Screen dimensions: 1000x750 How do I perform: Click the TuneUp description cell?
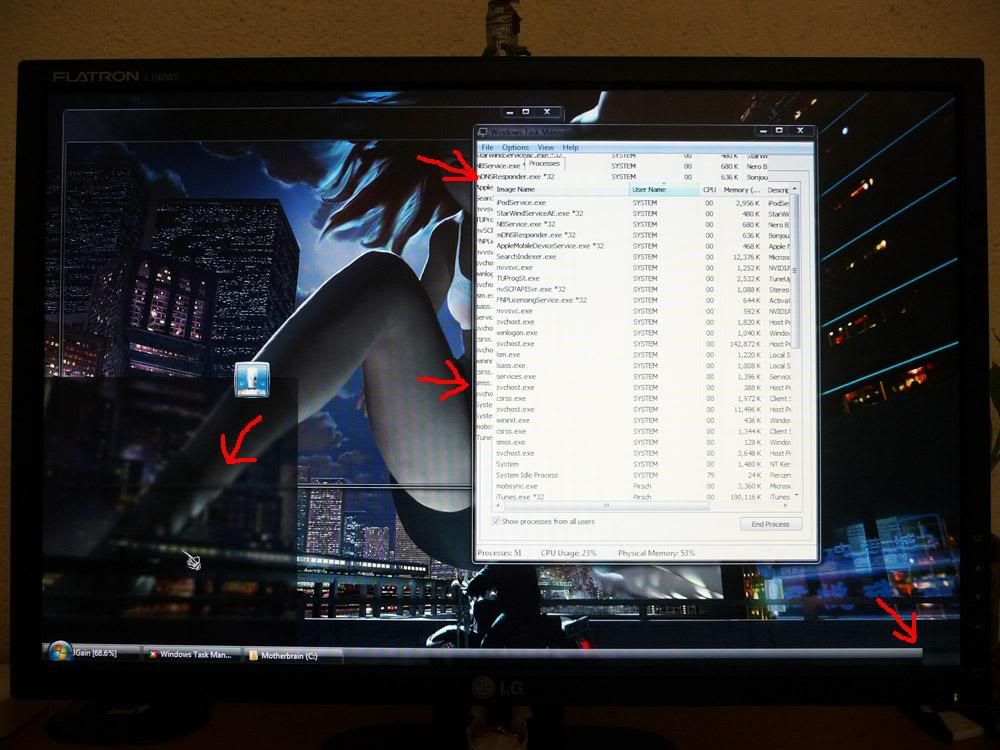pyautogui.click(x=779, y=279)
